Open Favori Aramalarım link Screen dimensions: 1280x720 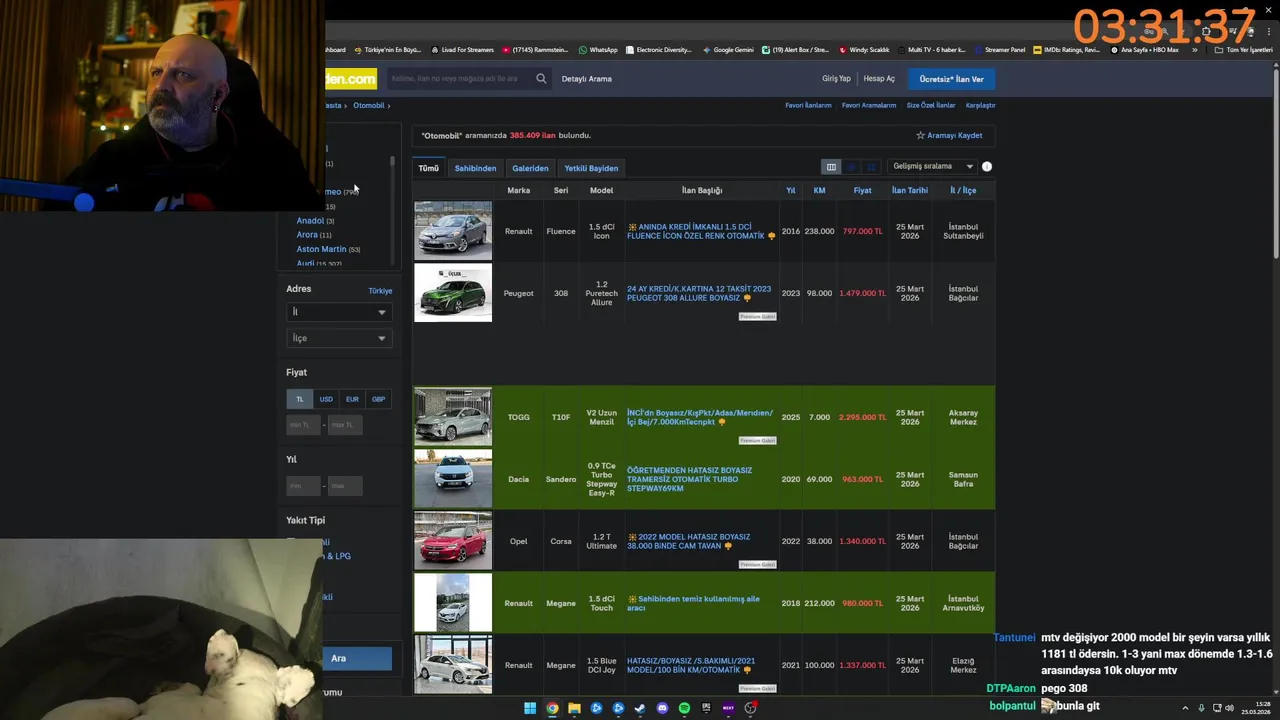[x=869, y=105]
